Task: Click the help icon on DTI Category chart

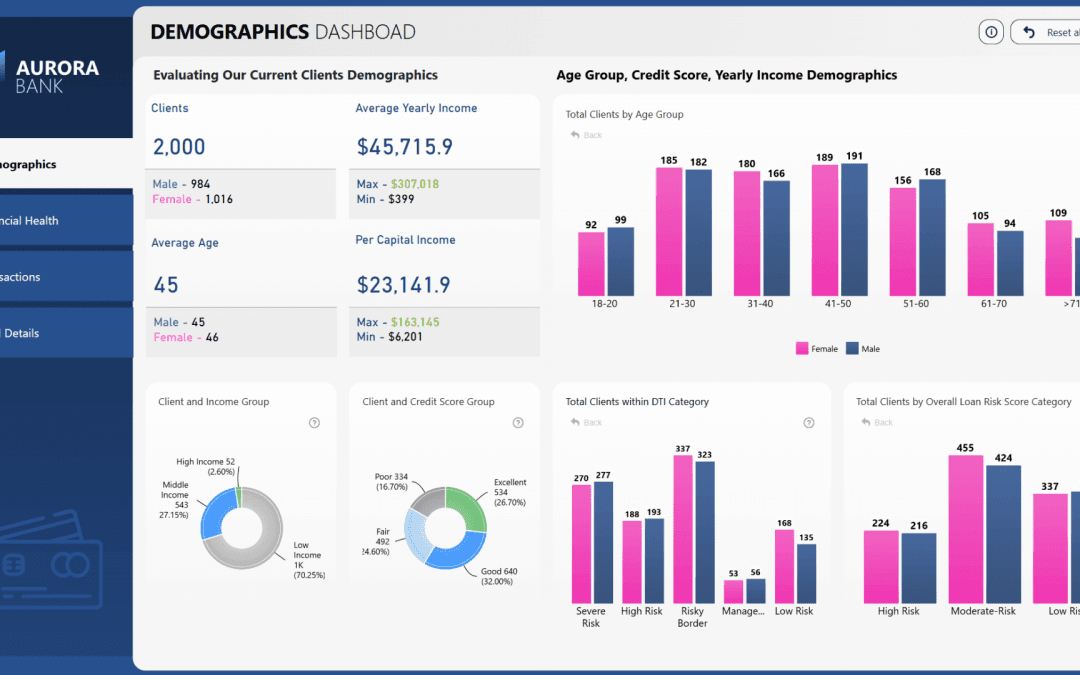Action: click(x=809, y=422)
